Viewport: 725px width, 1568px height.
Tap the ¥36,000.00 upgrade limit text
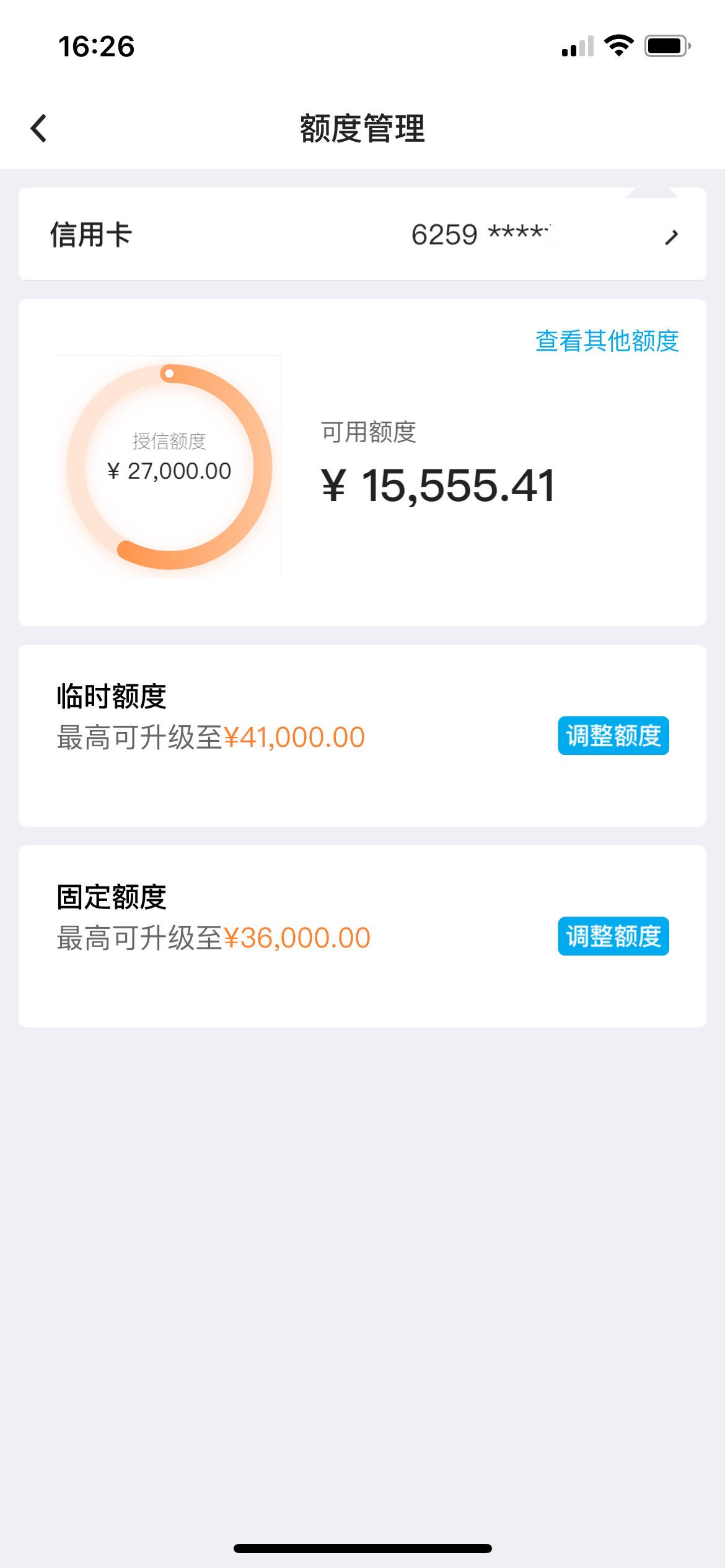point(297,938)
